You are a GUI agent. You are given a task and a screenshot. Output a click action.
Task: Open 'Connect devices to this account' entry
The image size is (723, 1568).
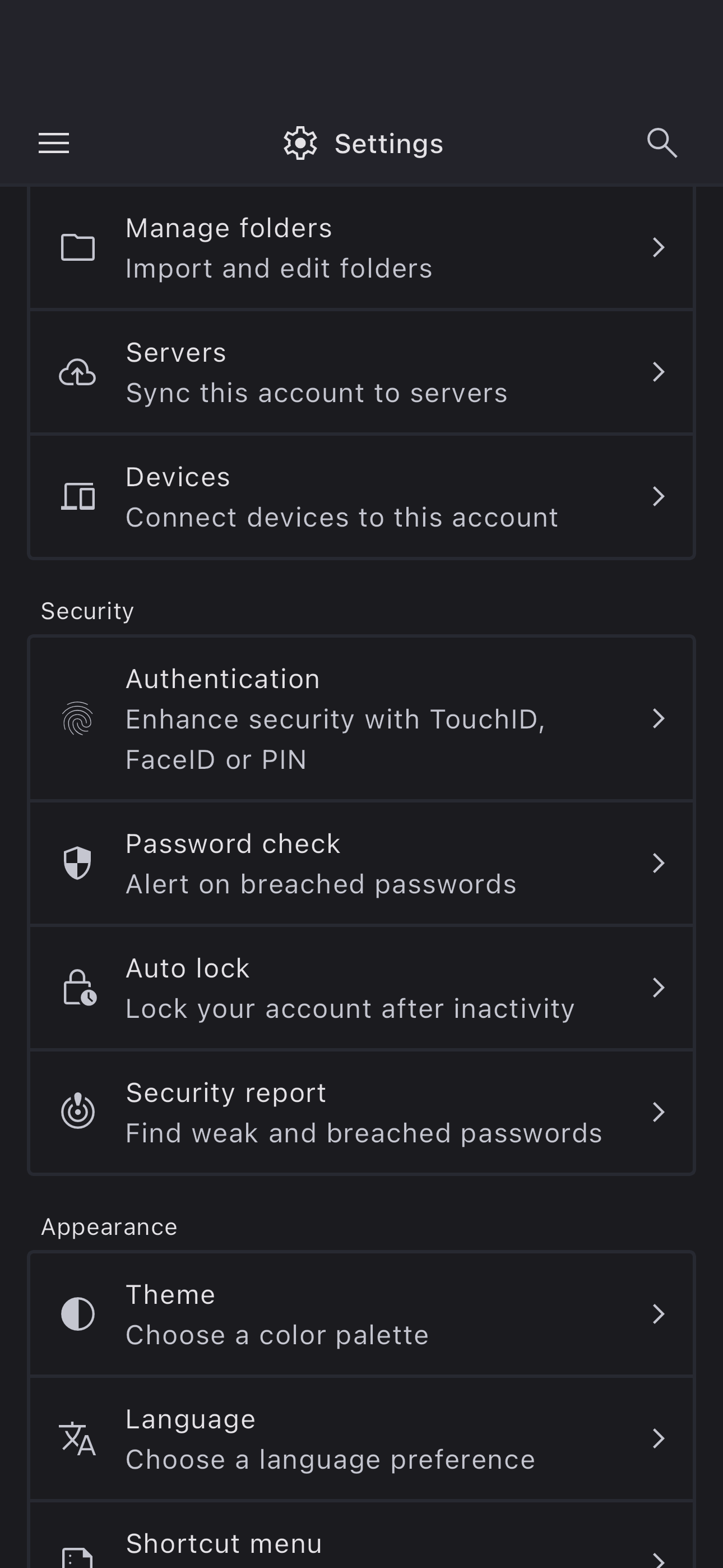pos(342,518)
